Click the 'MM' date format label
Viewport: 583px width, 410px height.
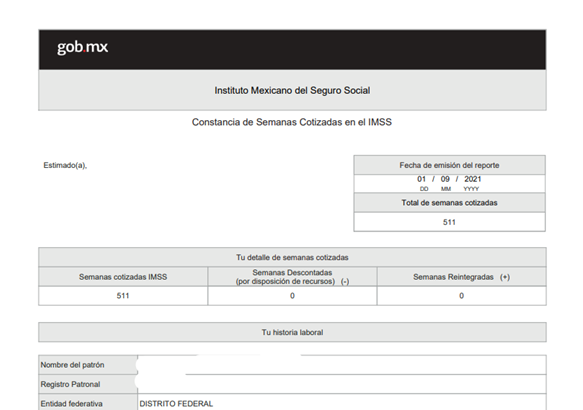[446, 189]
